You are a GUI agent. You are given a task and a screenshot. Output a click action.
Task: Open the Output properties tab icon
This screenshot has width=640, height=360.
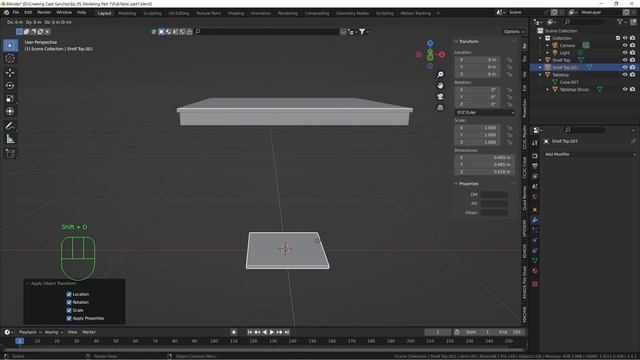pyautogui.click(x=535, y=166)
